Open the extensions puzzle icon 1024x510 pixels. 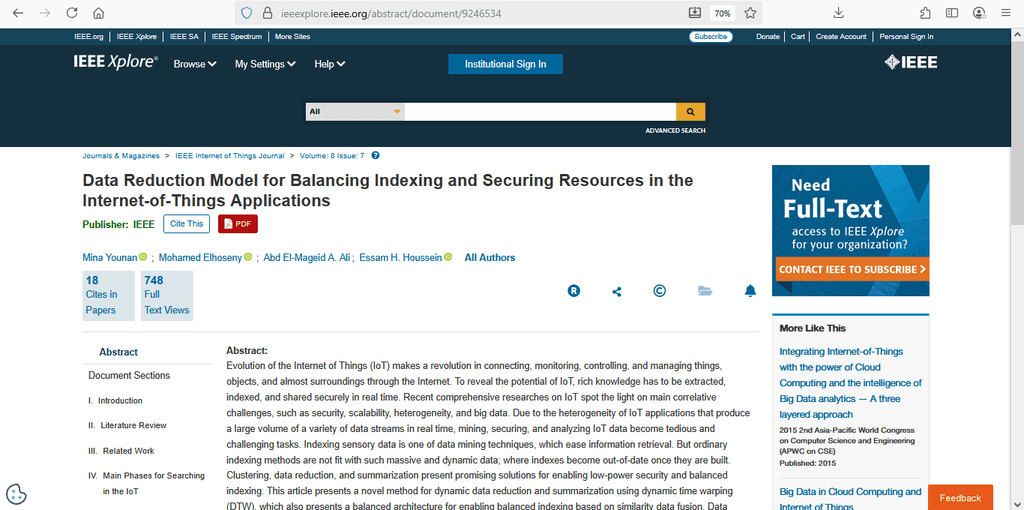[x=925, y=13]
